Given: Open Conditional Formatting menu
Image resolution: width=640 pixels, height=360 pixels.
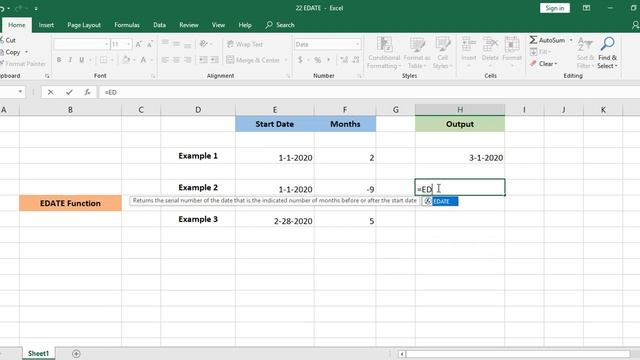Looking at the screenshot, I should click(x=384, y=53).
